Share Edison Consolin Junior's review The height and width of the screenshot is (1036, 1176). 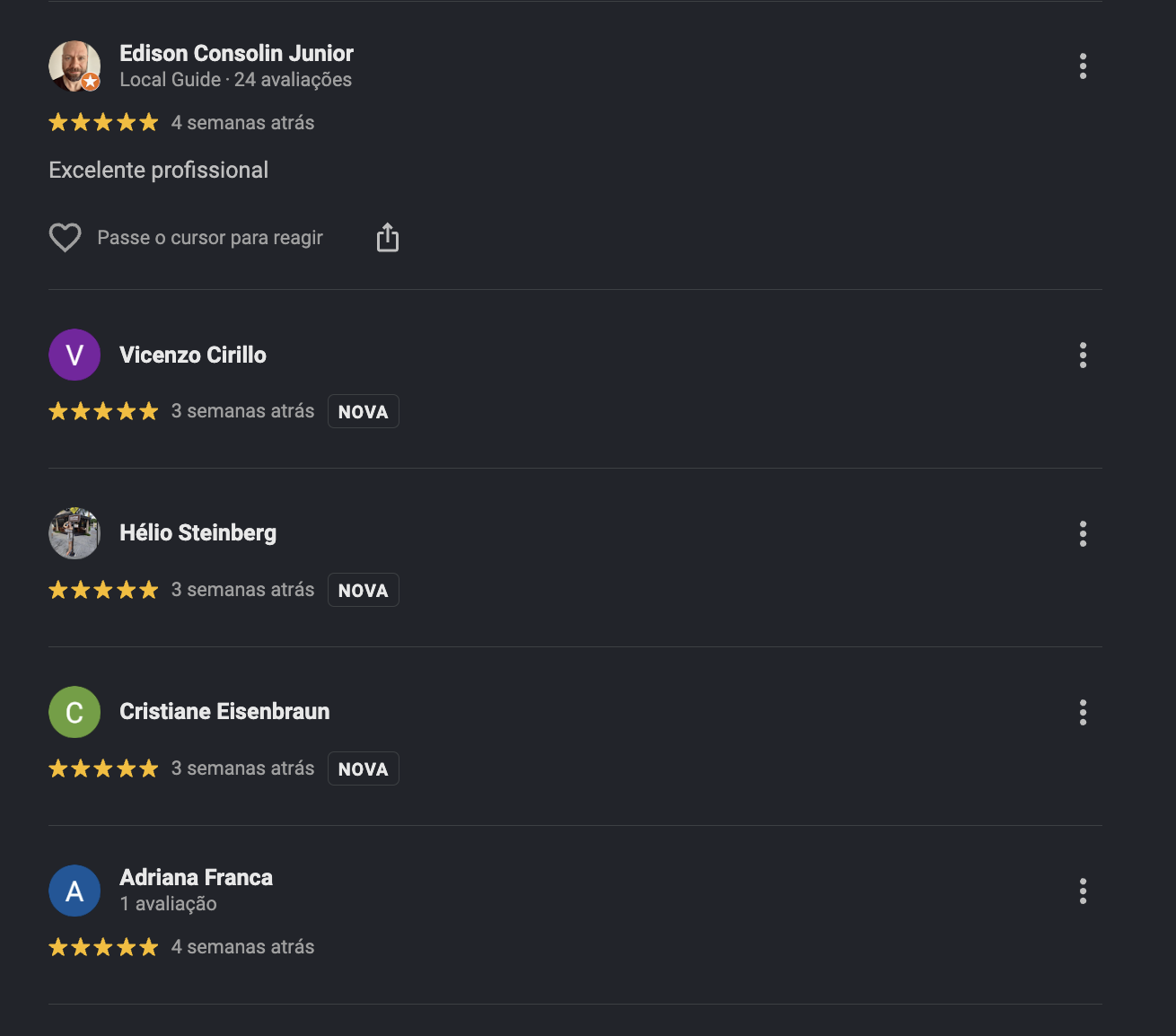387,238
